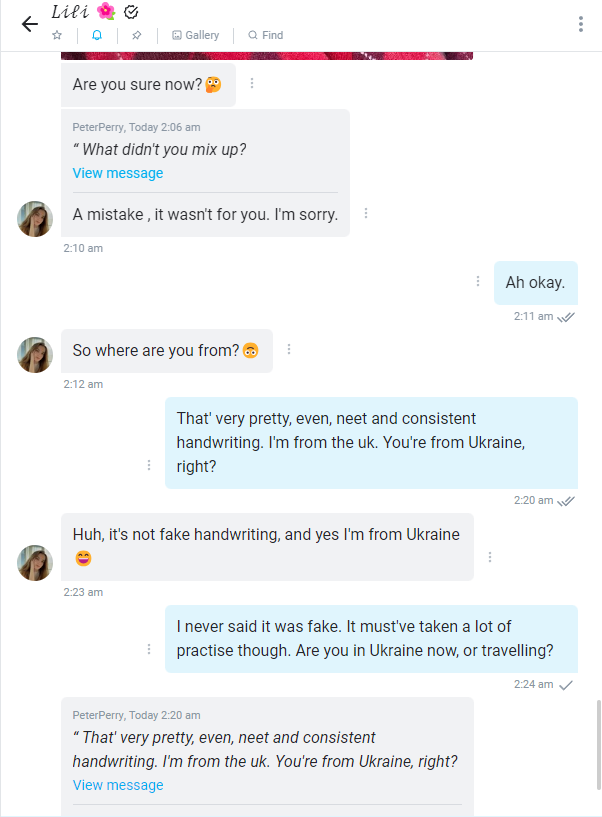This screenshot has height=817, width=602.
Task: Pin this conversation with pin icon
Action: click(137, 35)
